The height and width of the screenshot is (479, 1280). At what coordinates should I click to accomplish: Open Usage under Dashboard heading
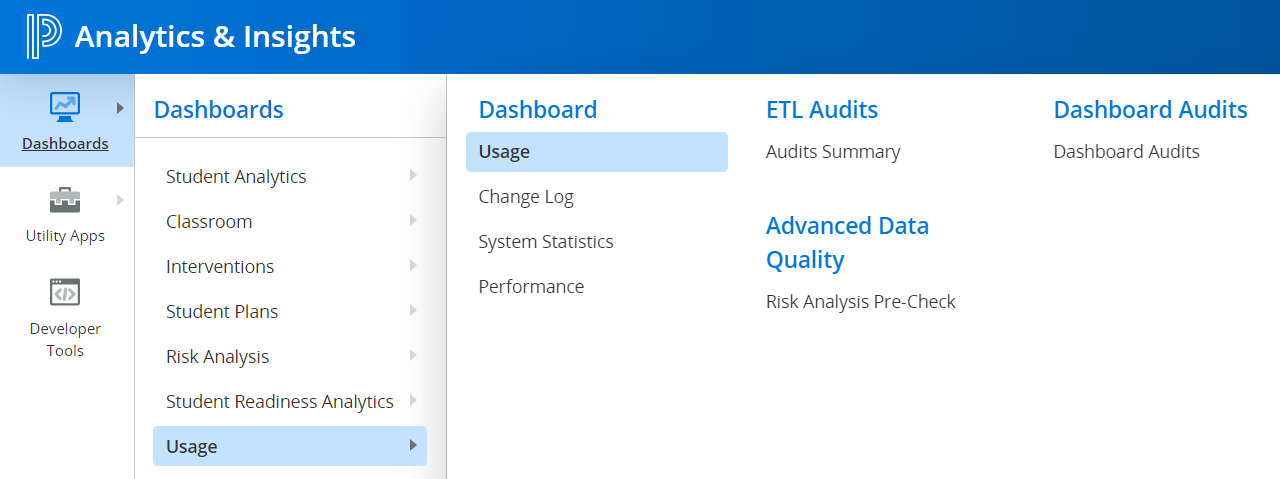pos(504,152)
